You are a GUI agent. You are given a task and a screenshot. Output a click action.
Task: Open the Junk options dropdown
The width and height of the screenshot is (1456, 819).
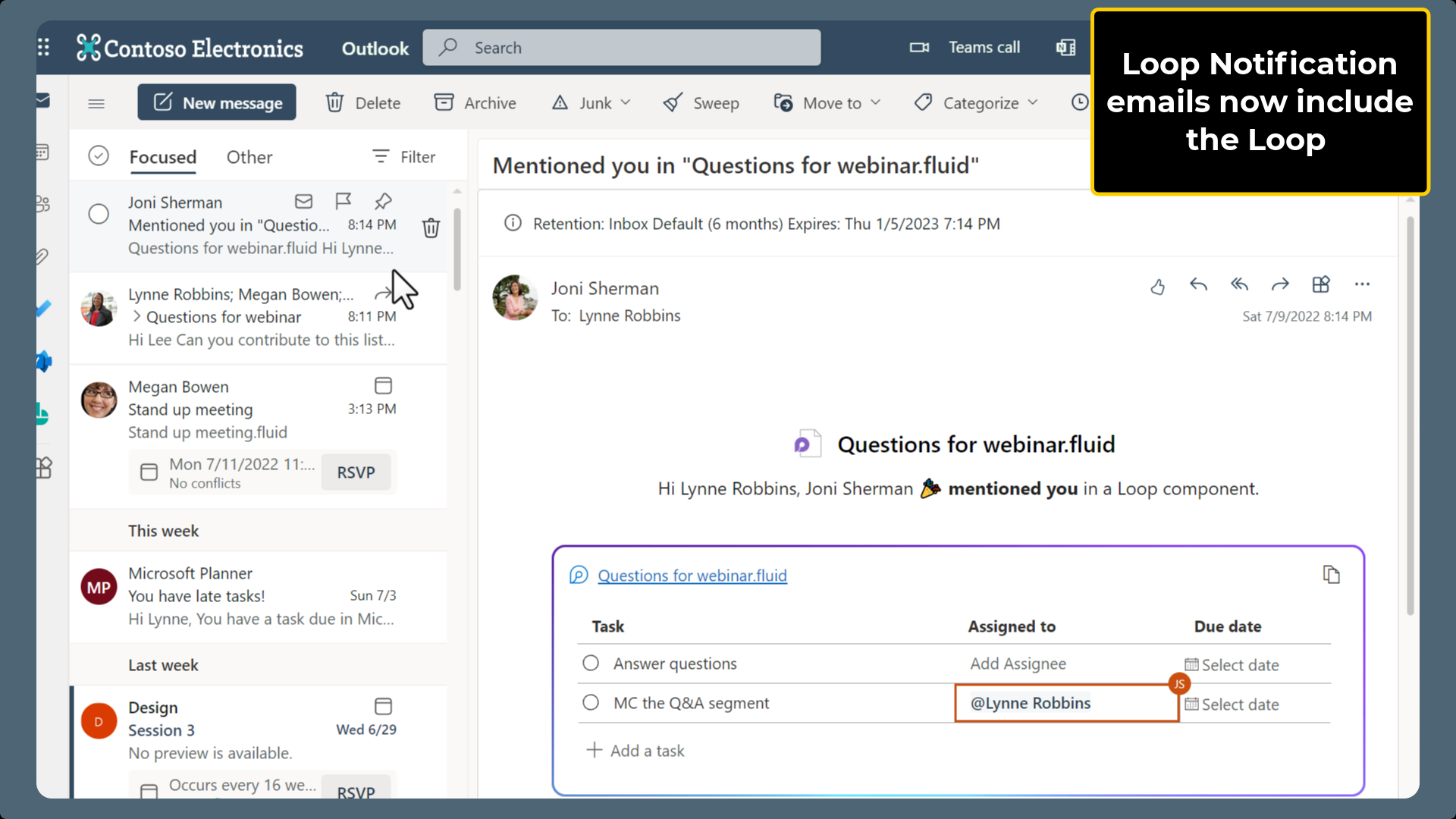626,102
